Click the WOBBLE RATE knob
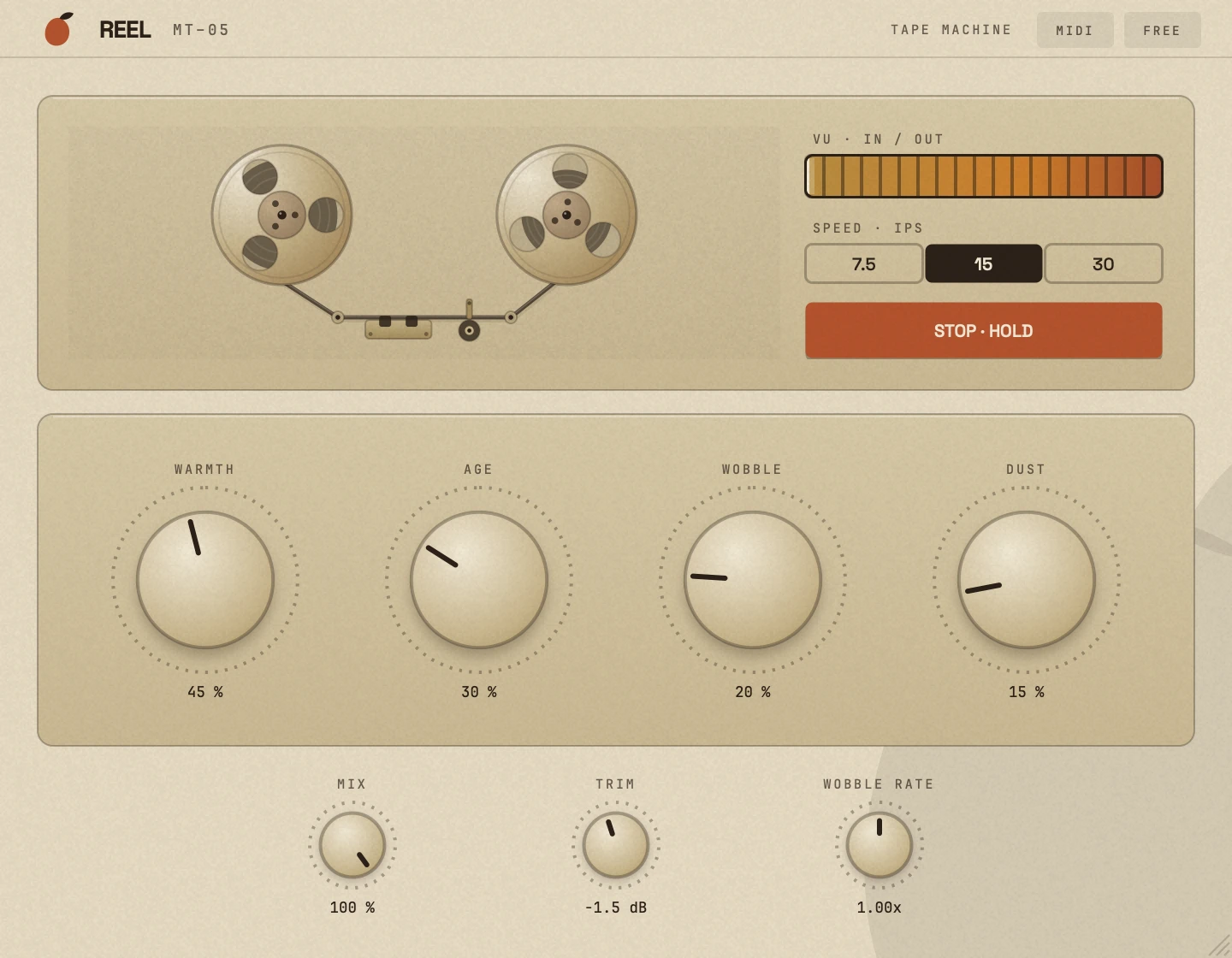 [x=880, y=845]
